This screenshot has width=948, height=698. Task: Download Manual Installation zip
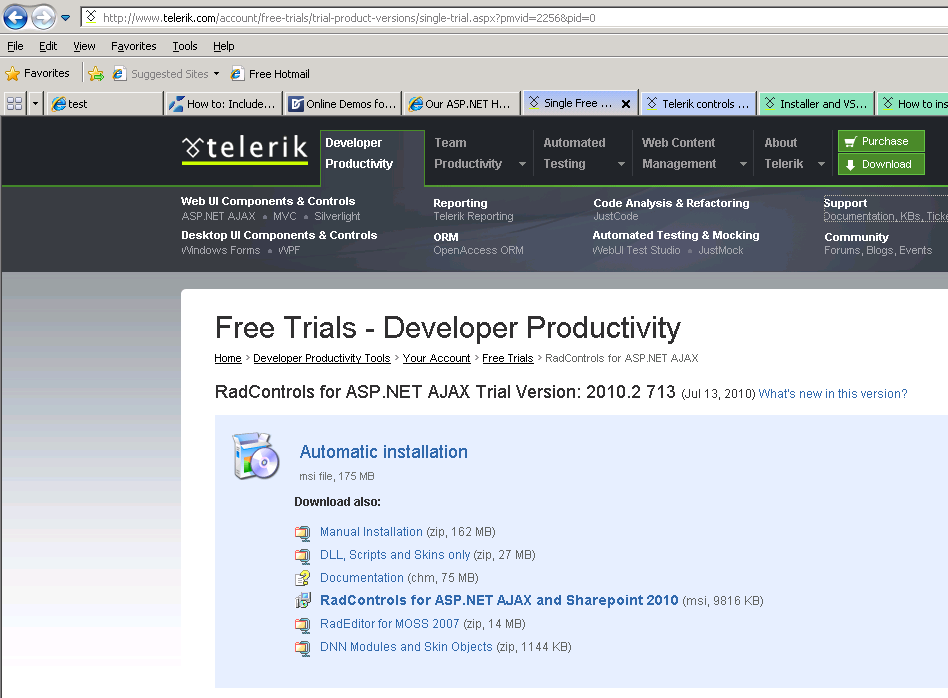[x=371, y=532]
